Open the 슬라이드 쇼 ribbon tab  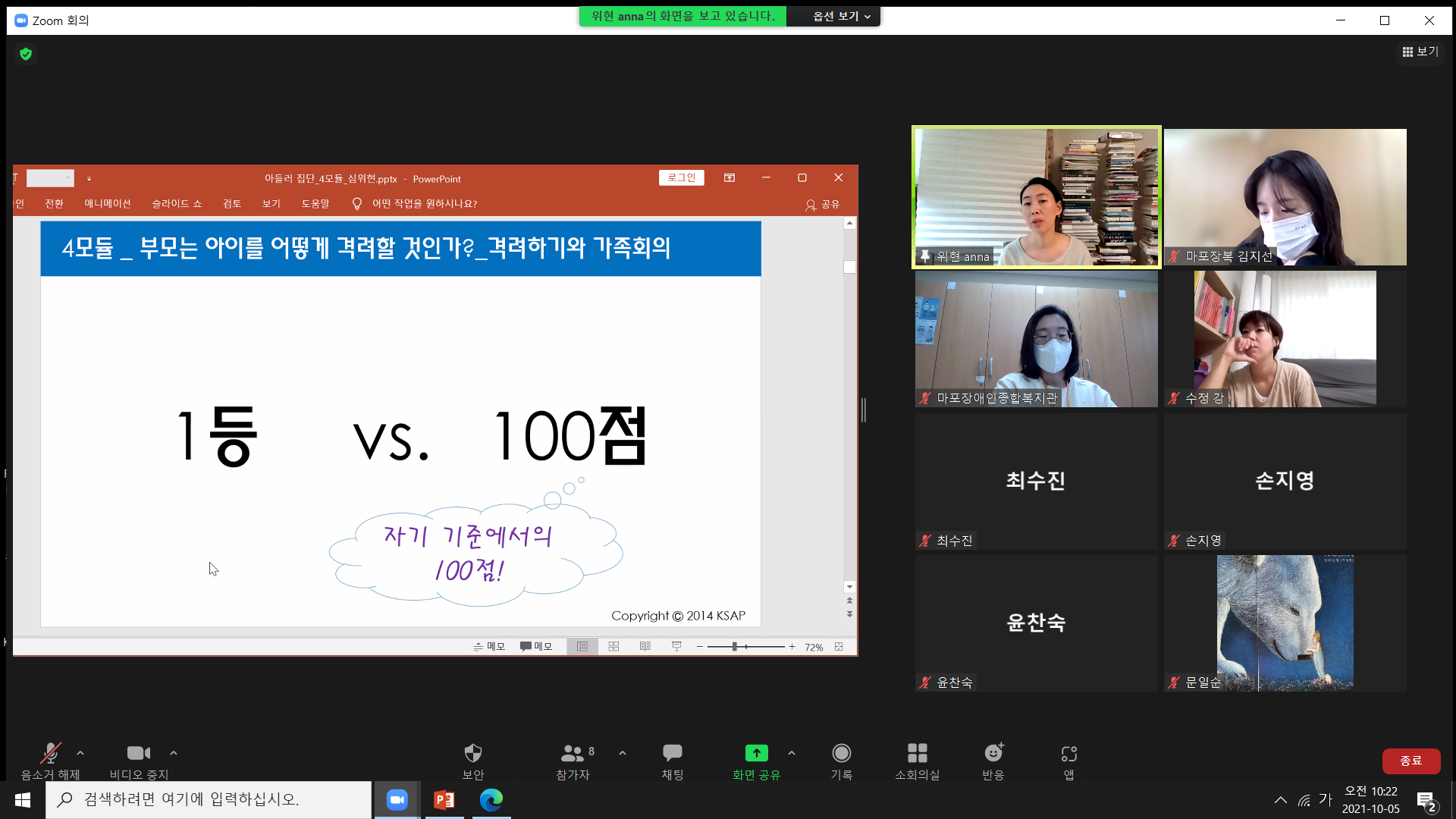tap(177, 203)
